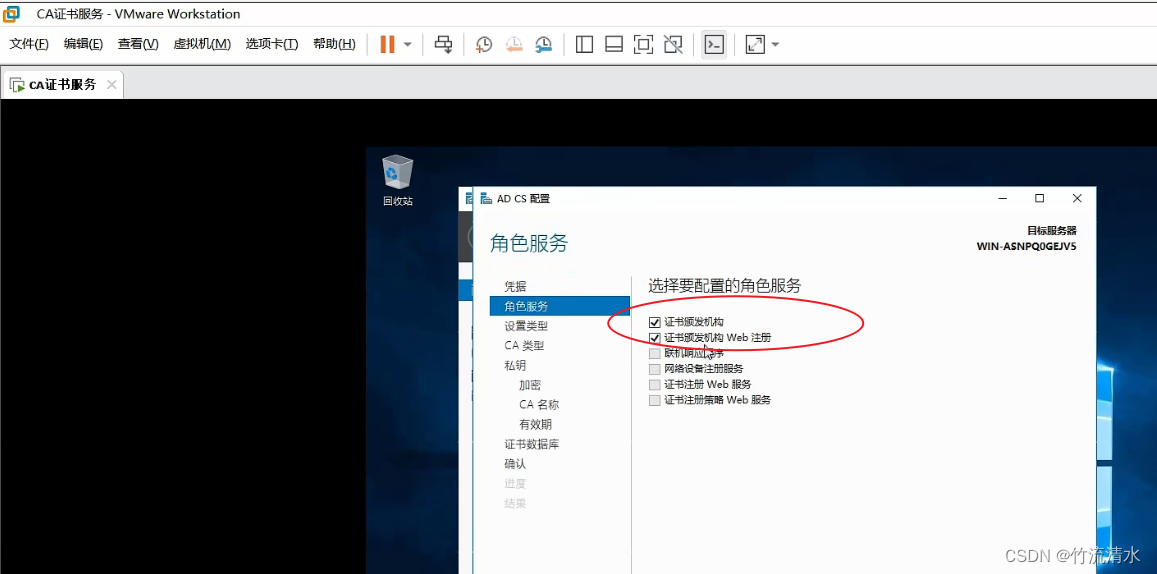The image size is (1157, 574).
Task: Open the power options dropdown arrow
Action: pyautogui.click(x=407, y=44)
